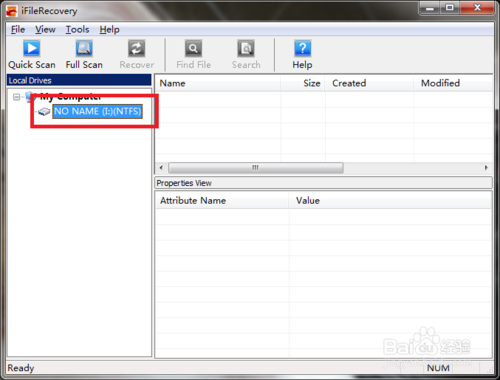Open the Help menu in menu bar

click(109, 30)
